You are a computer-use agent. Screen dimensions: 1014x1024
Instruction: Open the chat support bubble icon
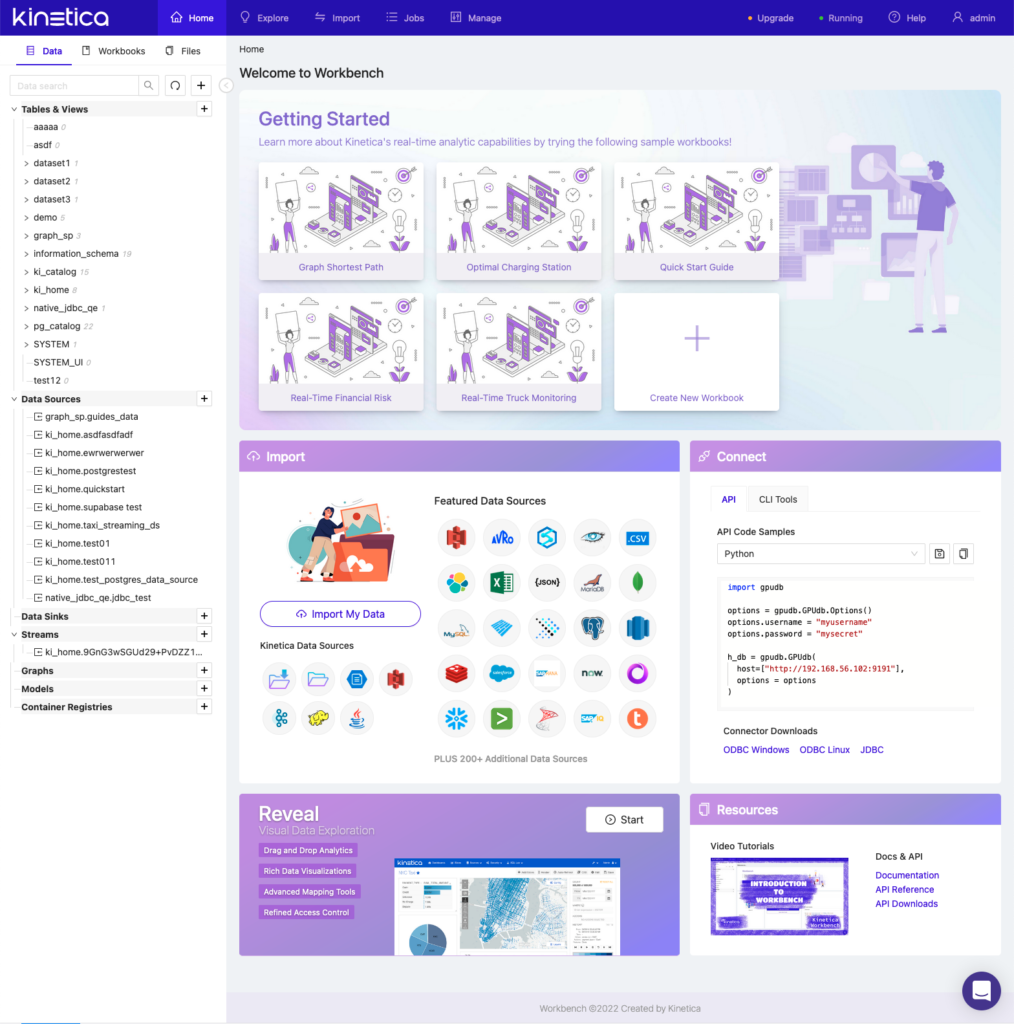981,990
